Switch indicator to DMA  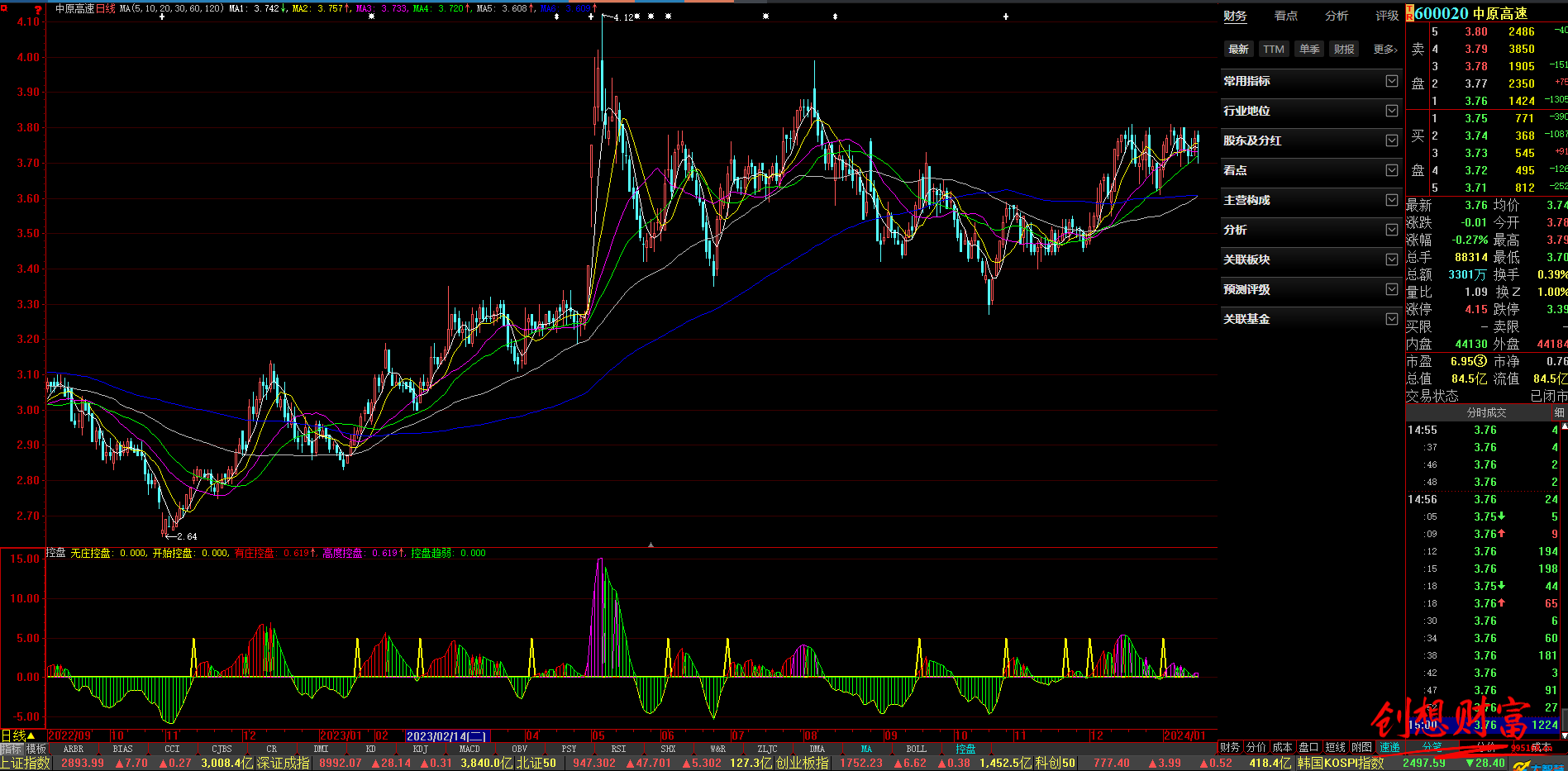click(817, 749)
